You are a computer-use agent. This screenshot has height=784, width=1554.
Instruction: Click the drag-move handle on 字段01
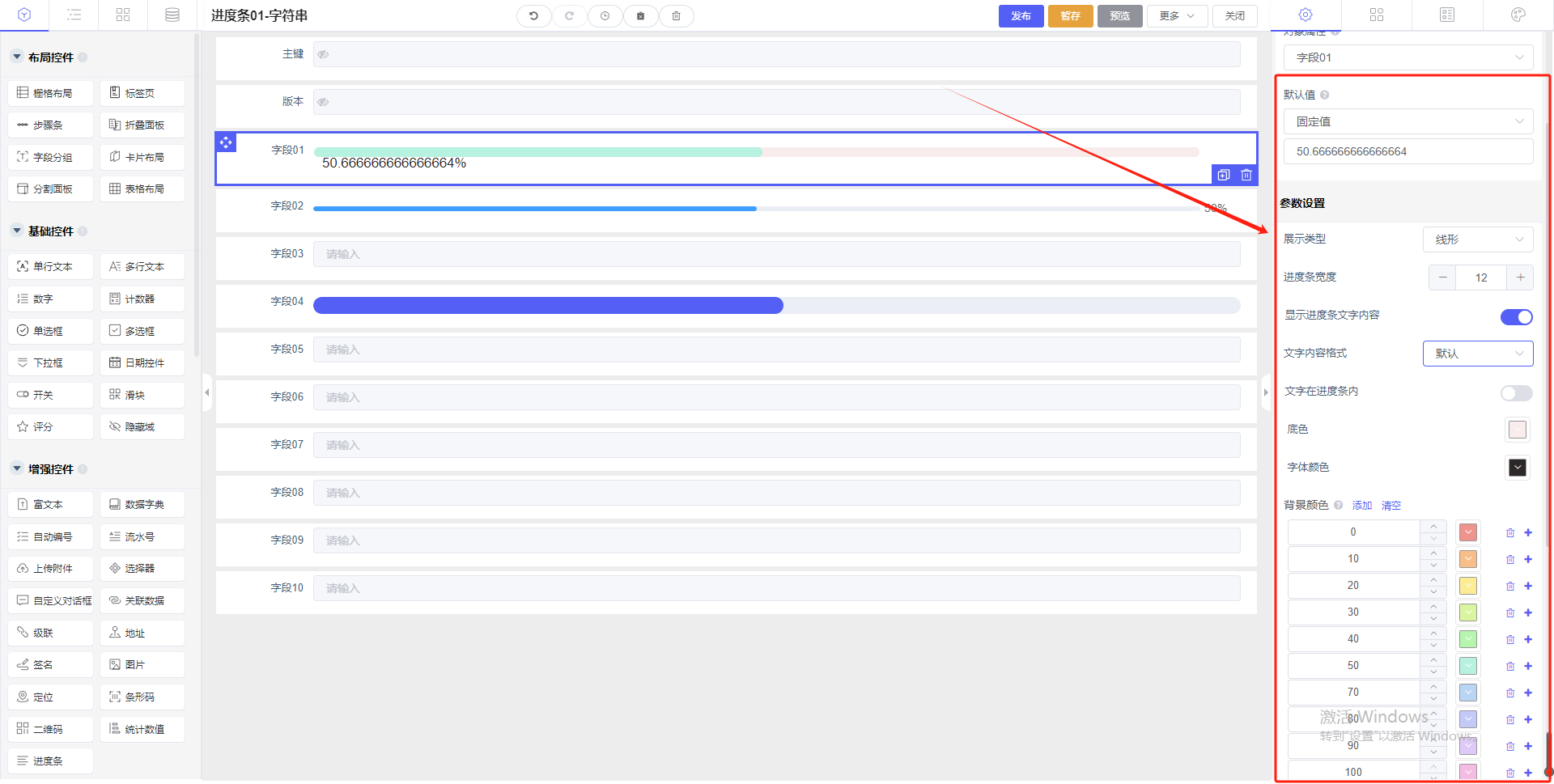[226, 142]
